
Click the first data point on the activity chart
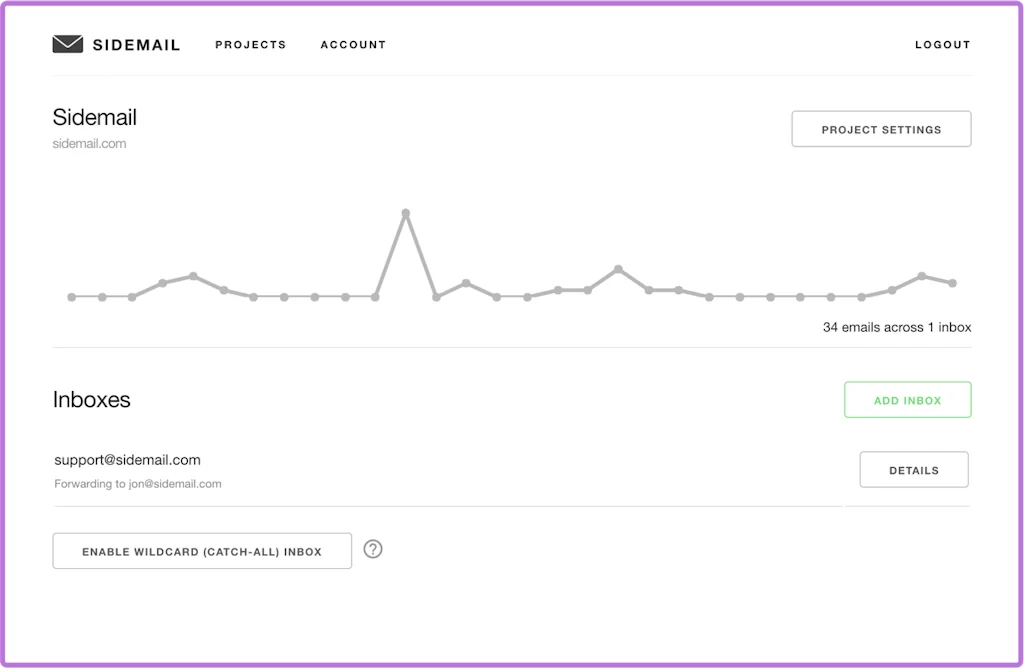click(x=70, y=296)
